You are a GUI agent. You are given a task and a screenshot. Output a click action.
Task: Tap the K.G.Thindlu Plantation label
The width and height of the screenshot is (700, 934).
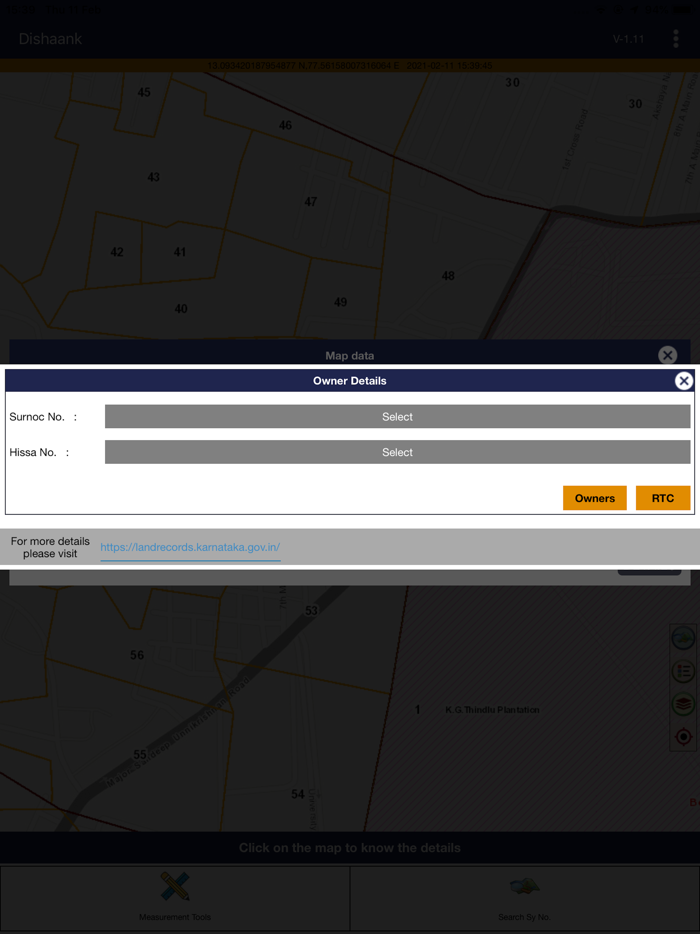tap(492, 710)
